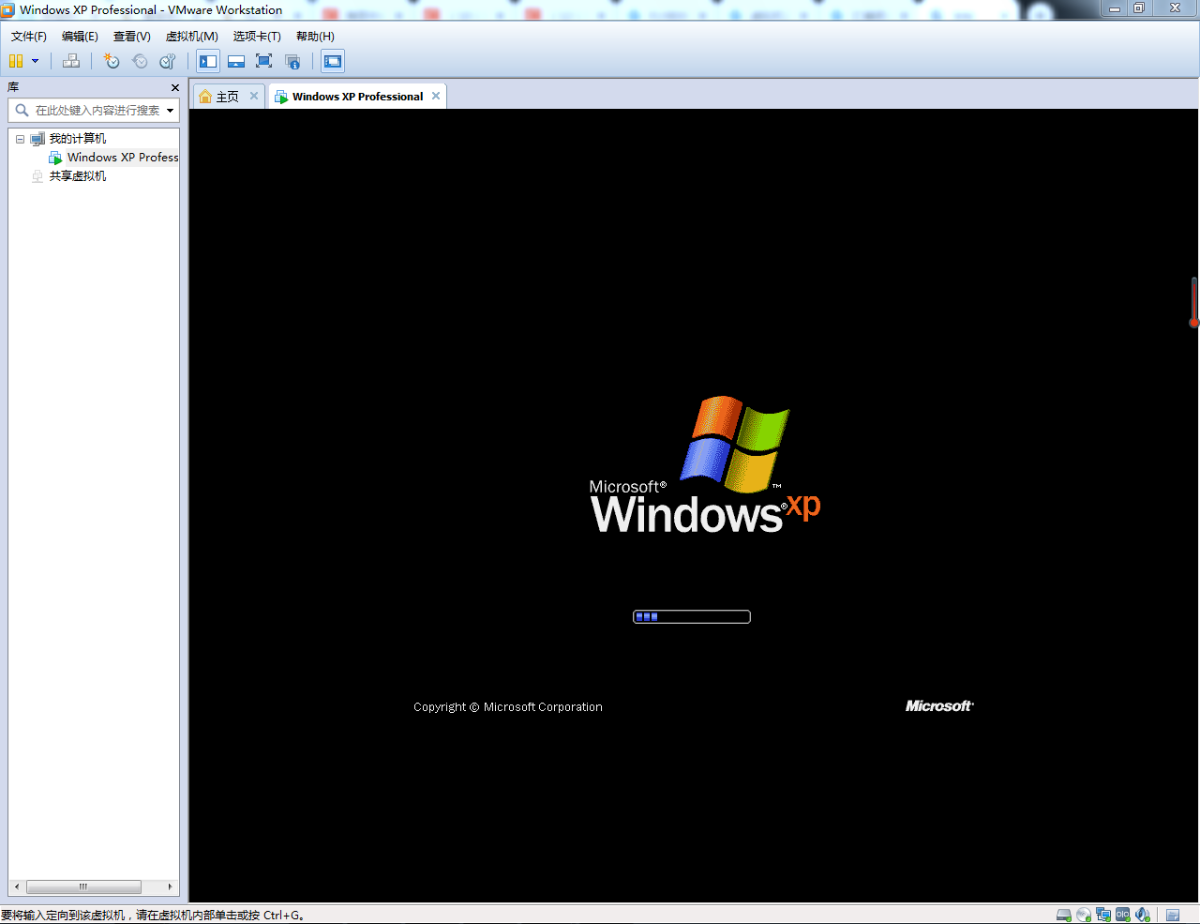Select the Windows XP Professional tab
This screenshot has width=1200, height=924.
357,97
